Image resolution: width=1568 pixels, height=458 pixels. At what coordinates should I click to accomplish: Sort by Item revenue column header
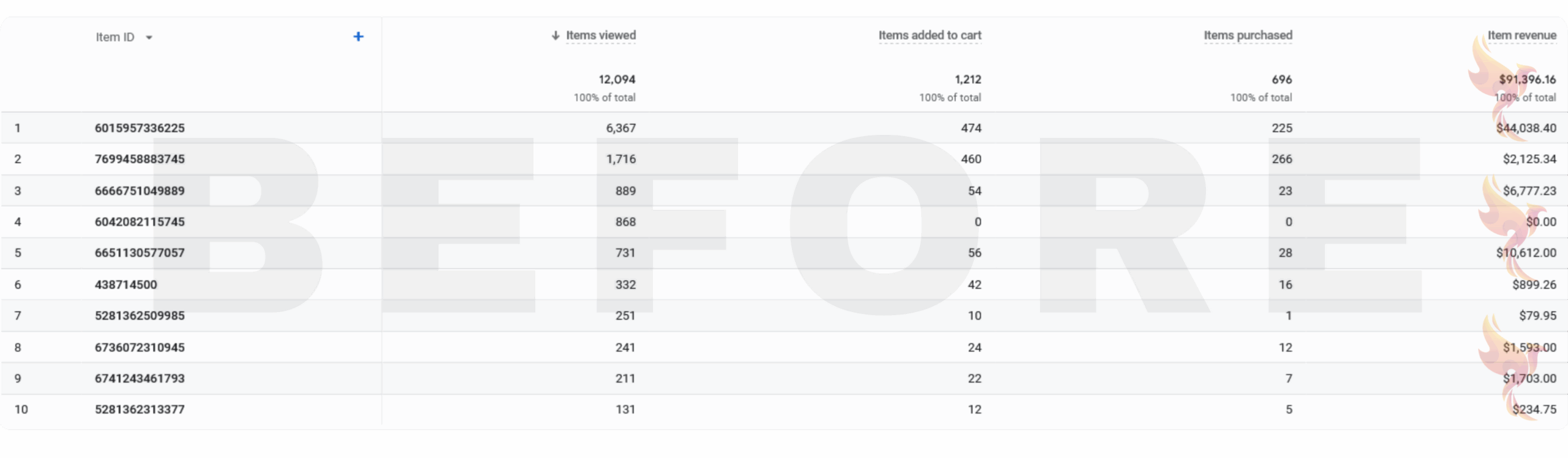coord(1521,36)
